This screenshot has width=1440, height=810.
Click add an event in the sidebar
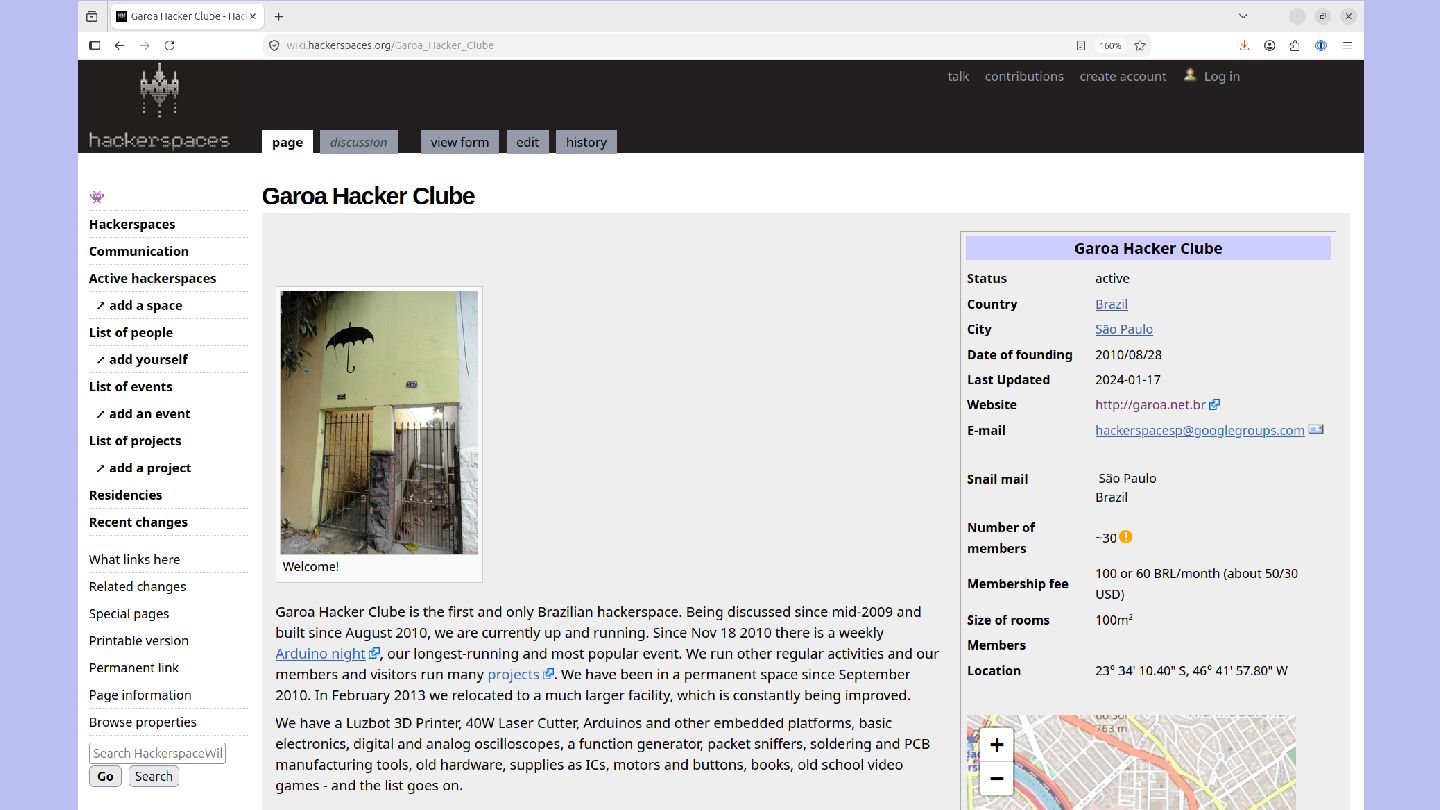pos(150,413)
